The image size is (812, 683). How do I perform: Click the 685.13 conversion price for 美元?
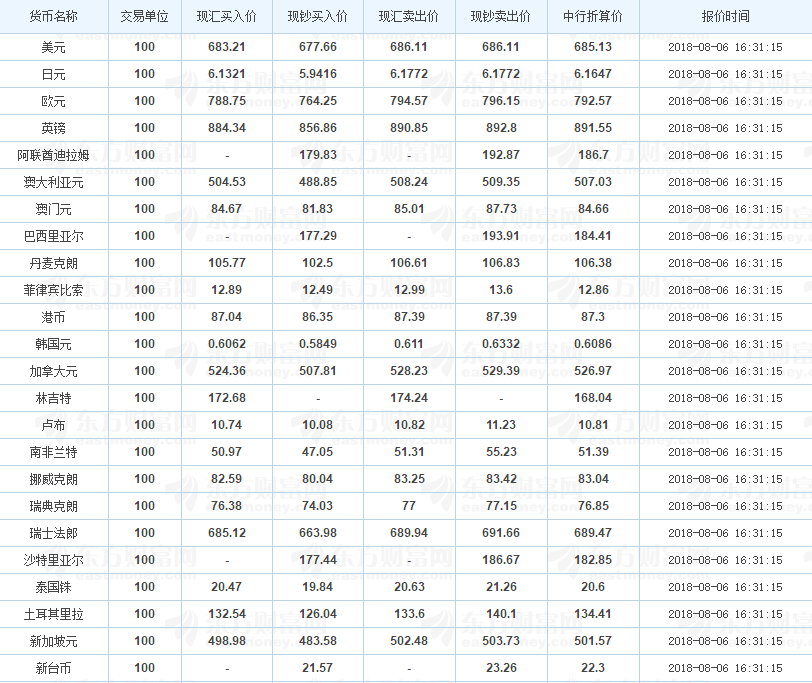593,47
